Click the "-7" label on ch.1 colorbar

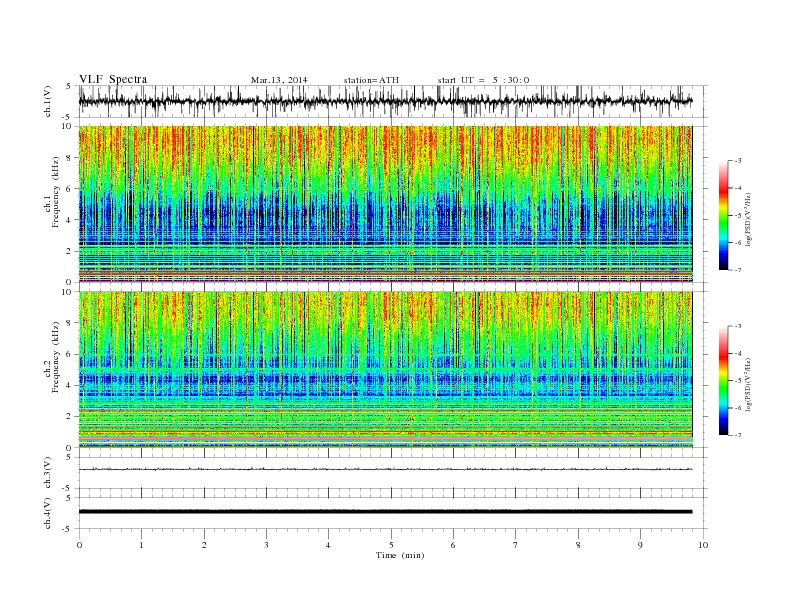738,270
